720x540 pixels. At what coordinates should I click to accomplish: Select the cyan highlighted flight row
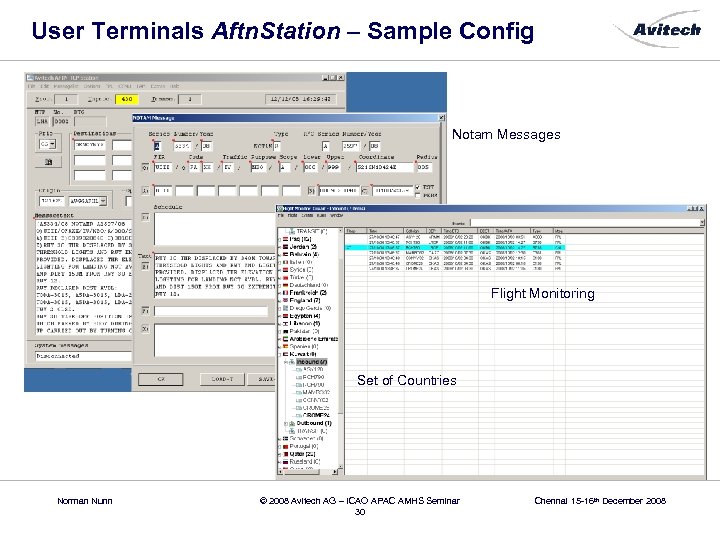(x=455, y=248)
